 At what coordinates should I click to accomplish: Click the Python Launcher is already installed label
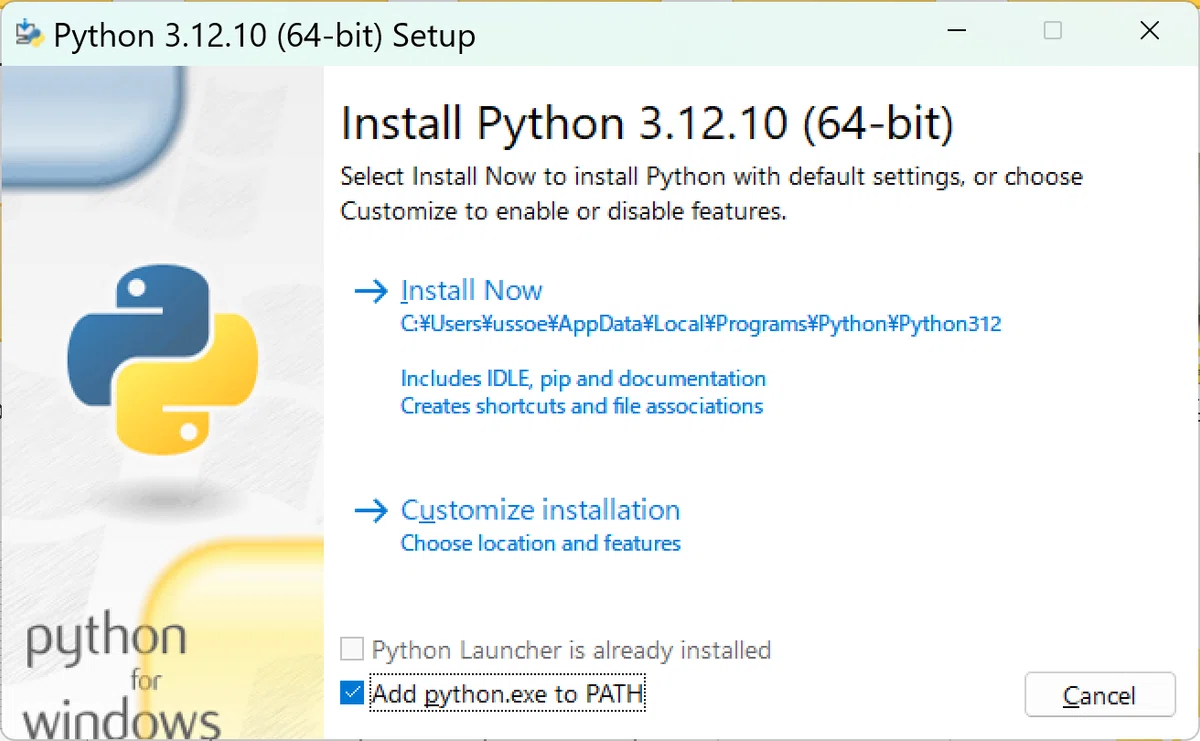[571, 650]
